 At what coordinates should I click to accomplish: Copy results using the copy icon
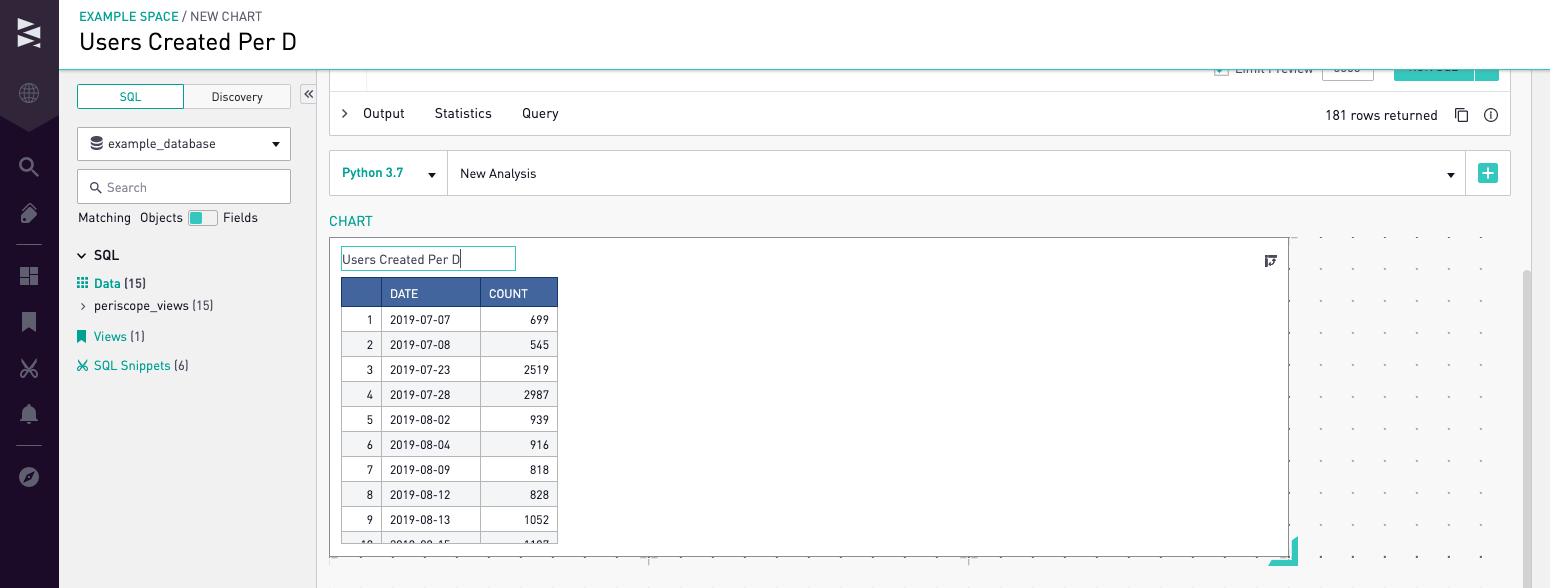coord(1461,115)
